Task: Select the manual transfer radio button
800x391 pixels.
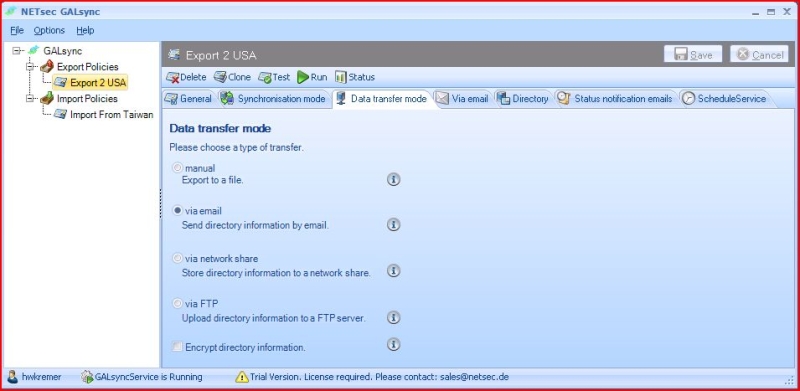Action: click(x=177, y=168)
